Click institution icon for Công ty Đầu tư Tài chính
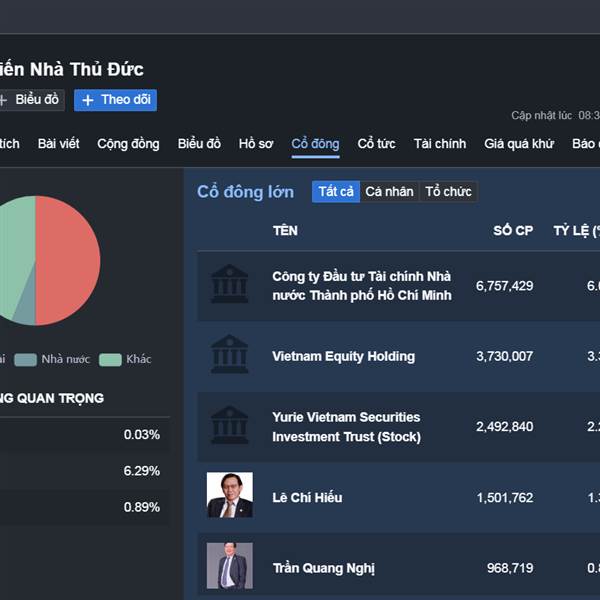Screen dimensions: 600x600 coord(230,284)
